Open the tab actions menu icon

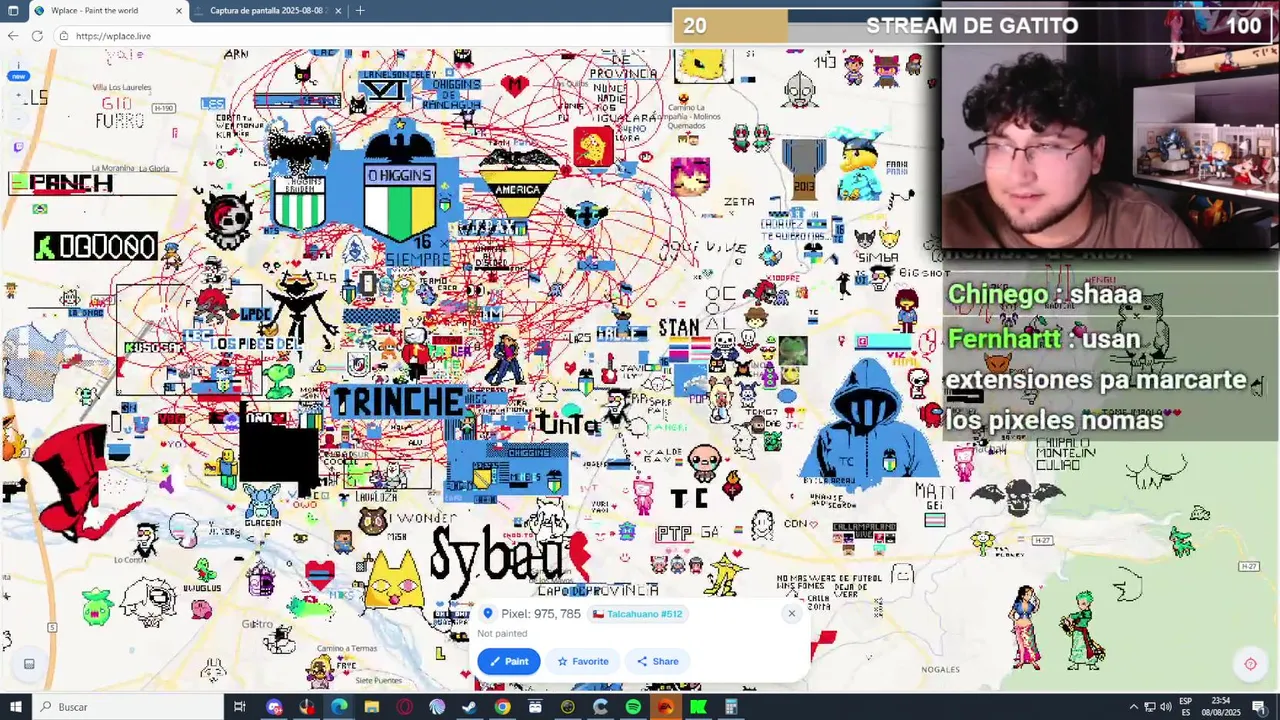(13, 11)
